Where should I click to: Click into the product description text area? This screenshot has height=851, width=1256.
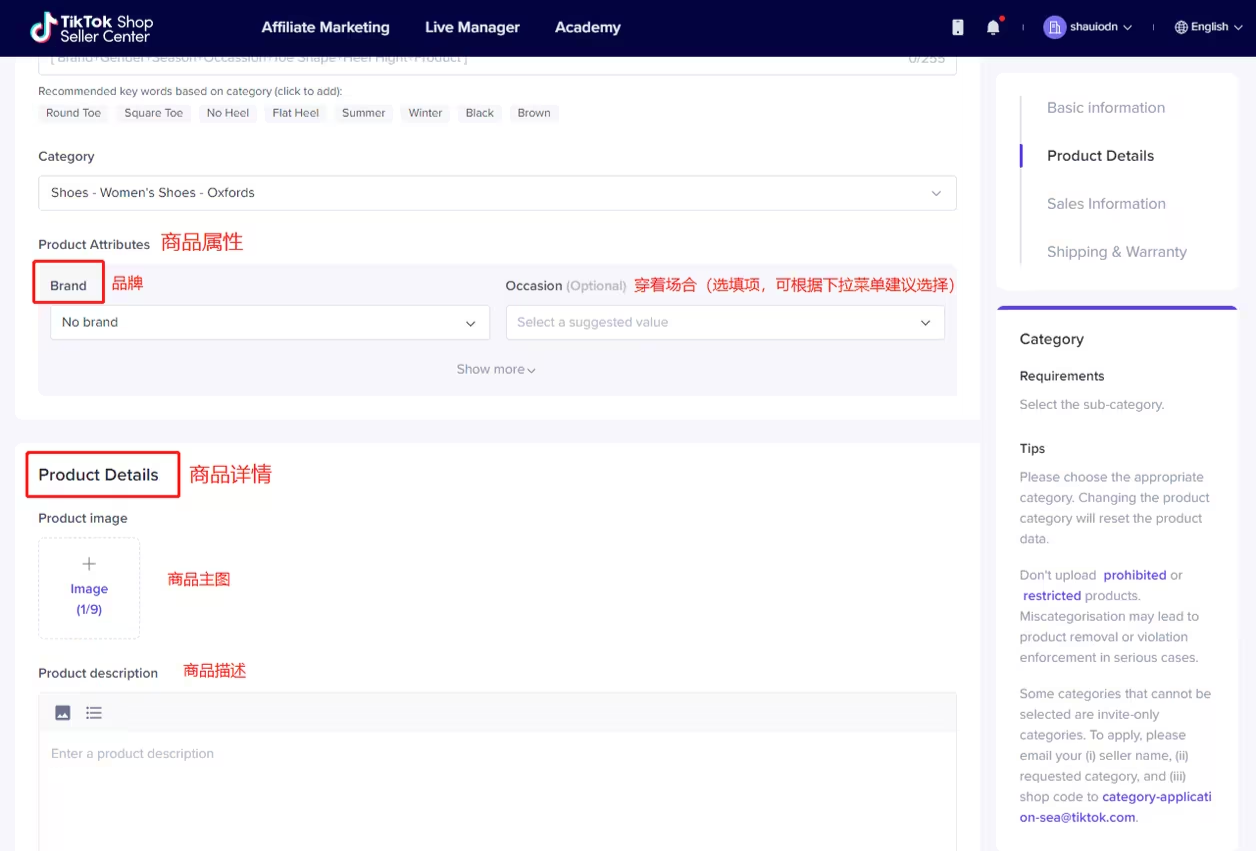(497, 790)
